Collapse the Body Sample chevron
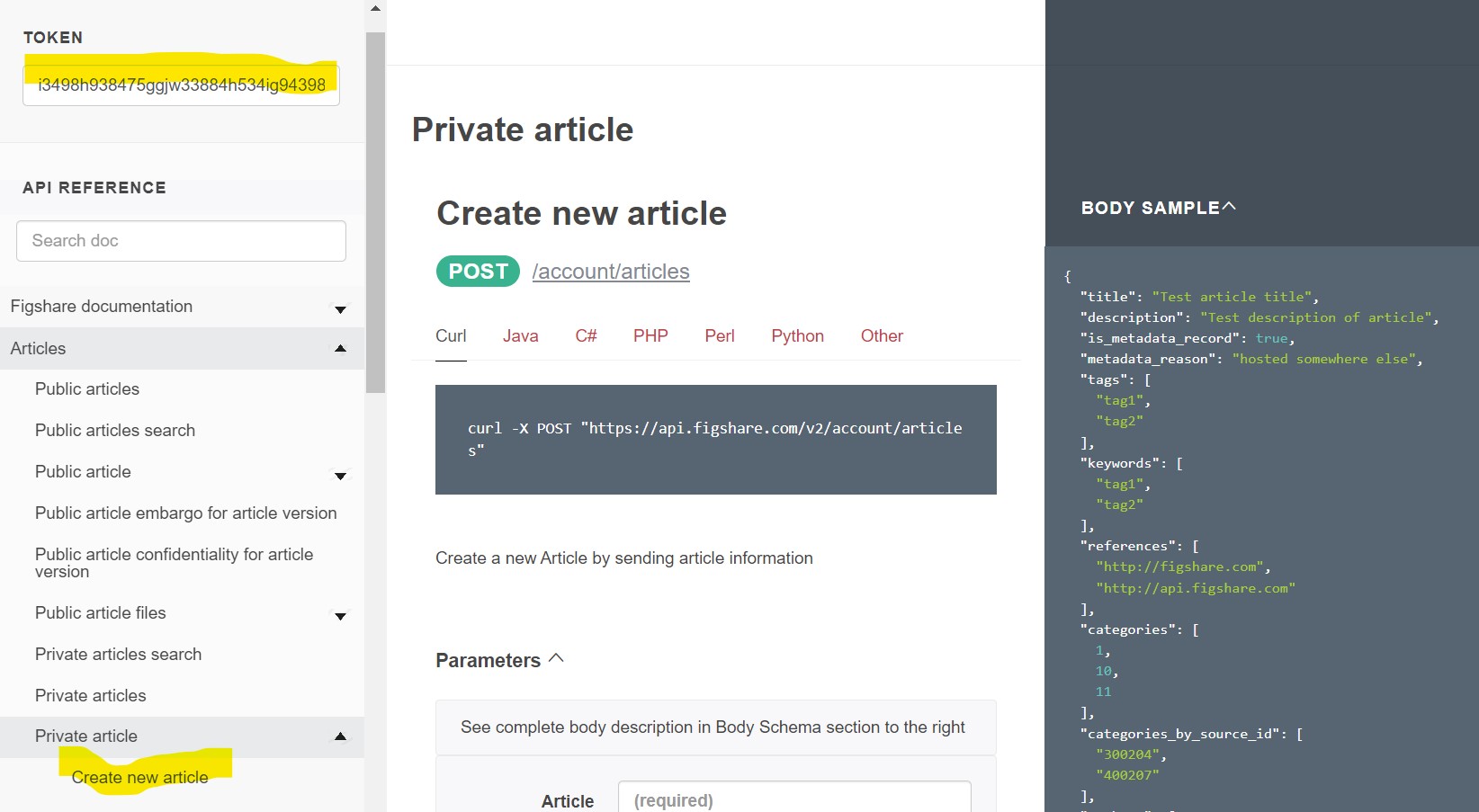This screenshot has height=812, width=1479. pyautogui.click(x=1229, y=207)
